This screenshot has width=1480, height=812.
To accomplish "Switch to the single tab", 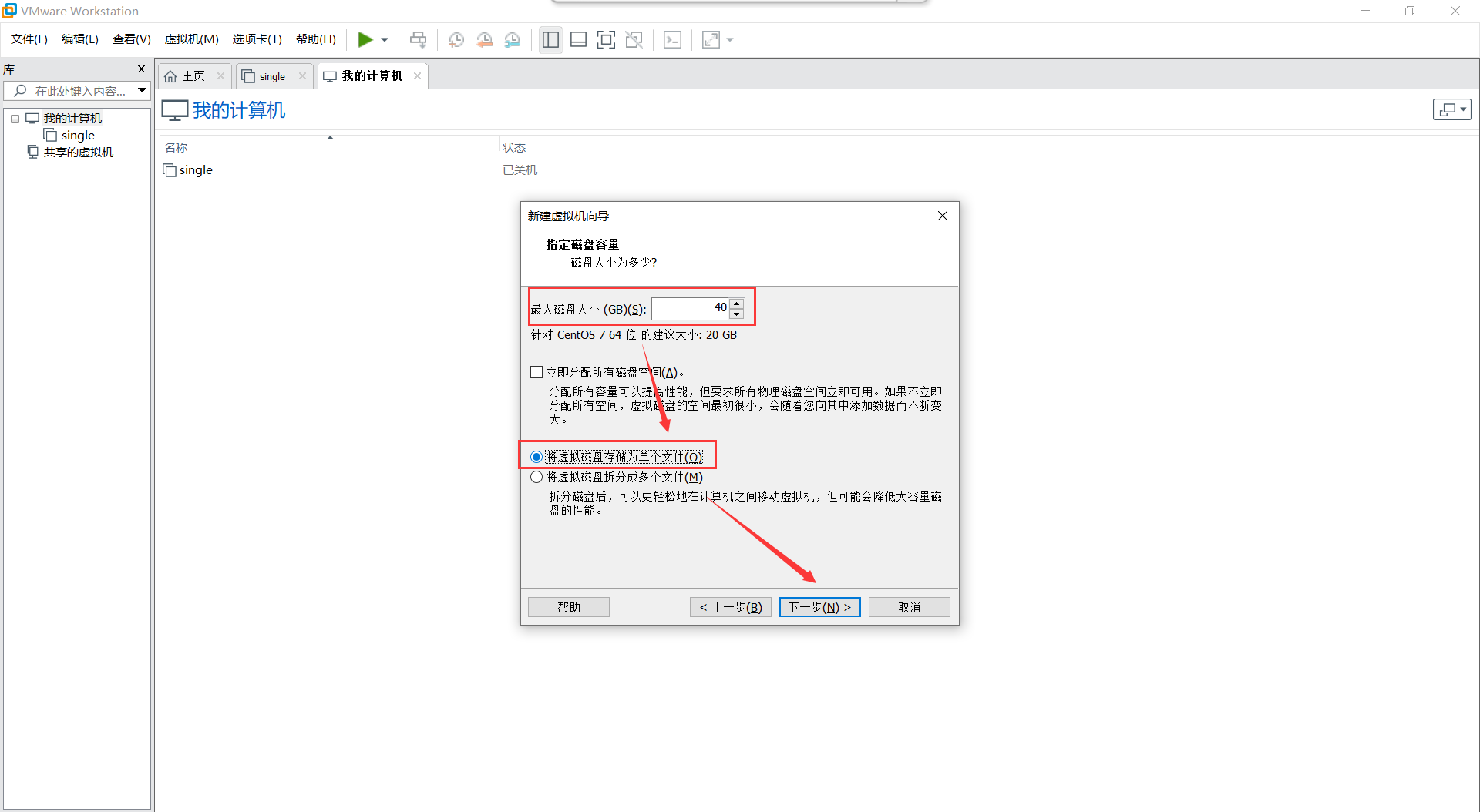I will pyautogui.click(x=271, y=75).
